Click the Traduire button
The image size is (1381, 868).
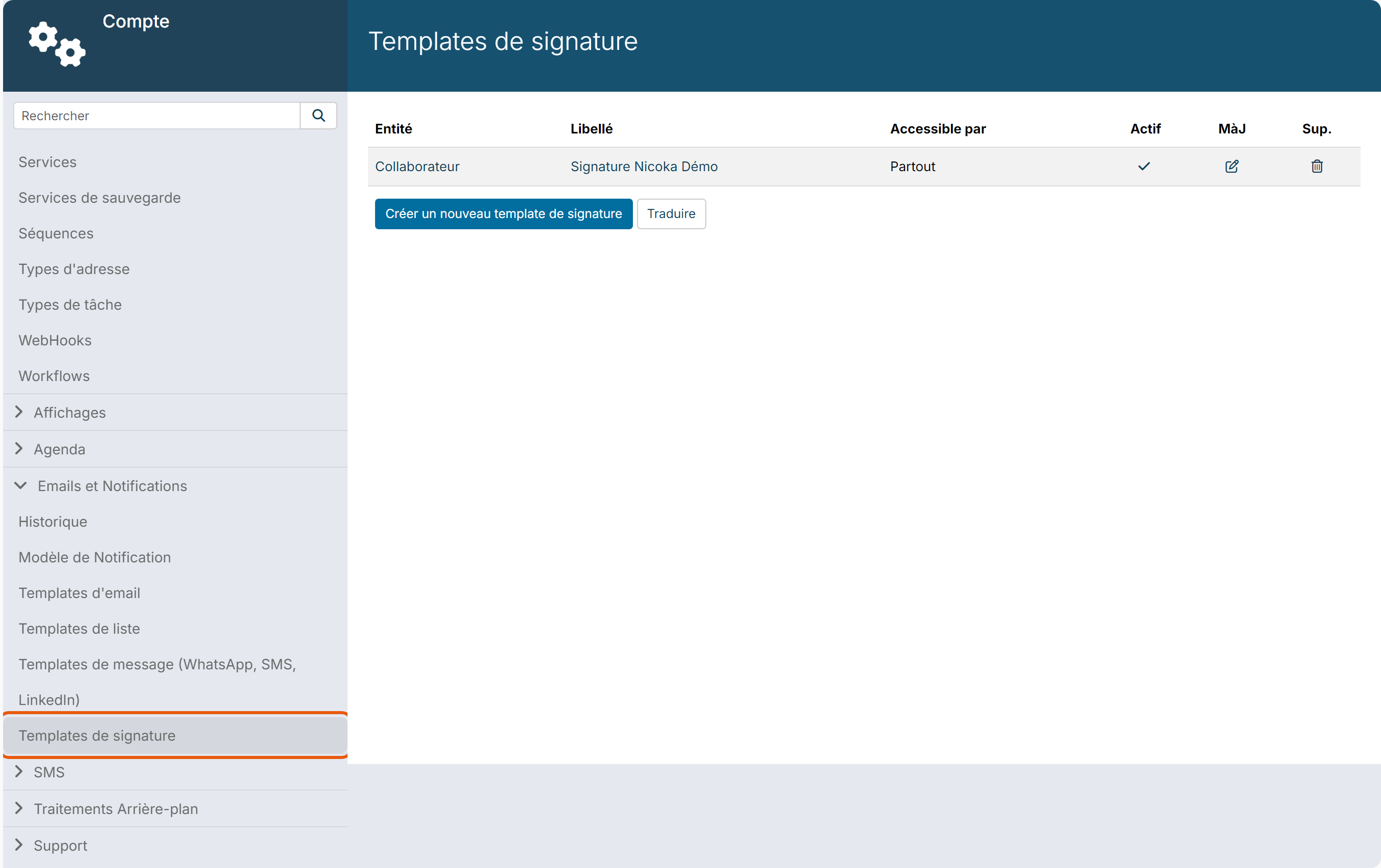(x=671, y=213)
